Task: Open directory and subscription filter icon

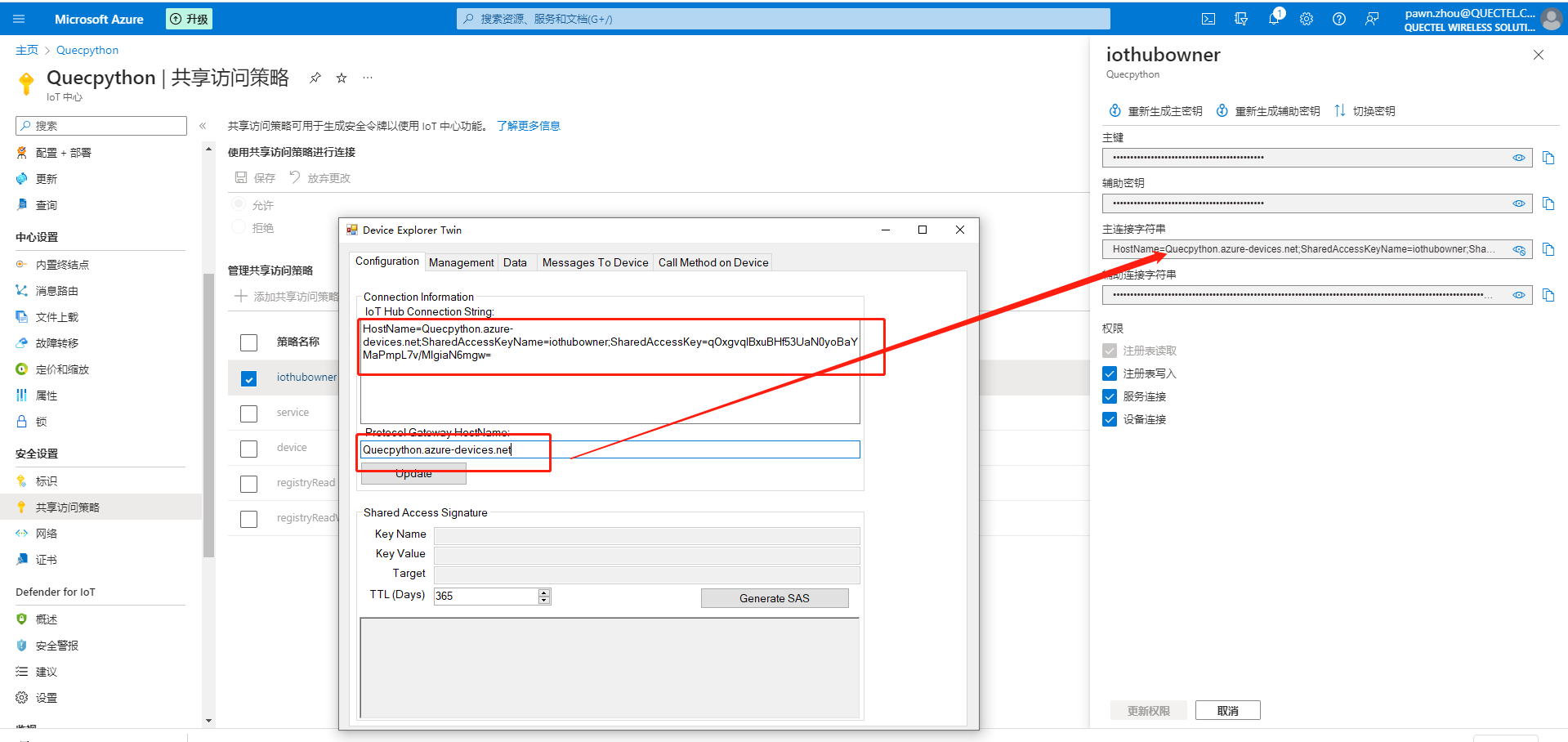Action: pos(1241,19)
